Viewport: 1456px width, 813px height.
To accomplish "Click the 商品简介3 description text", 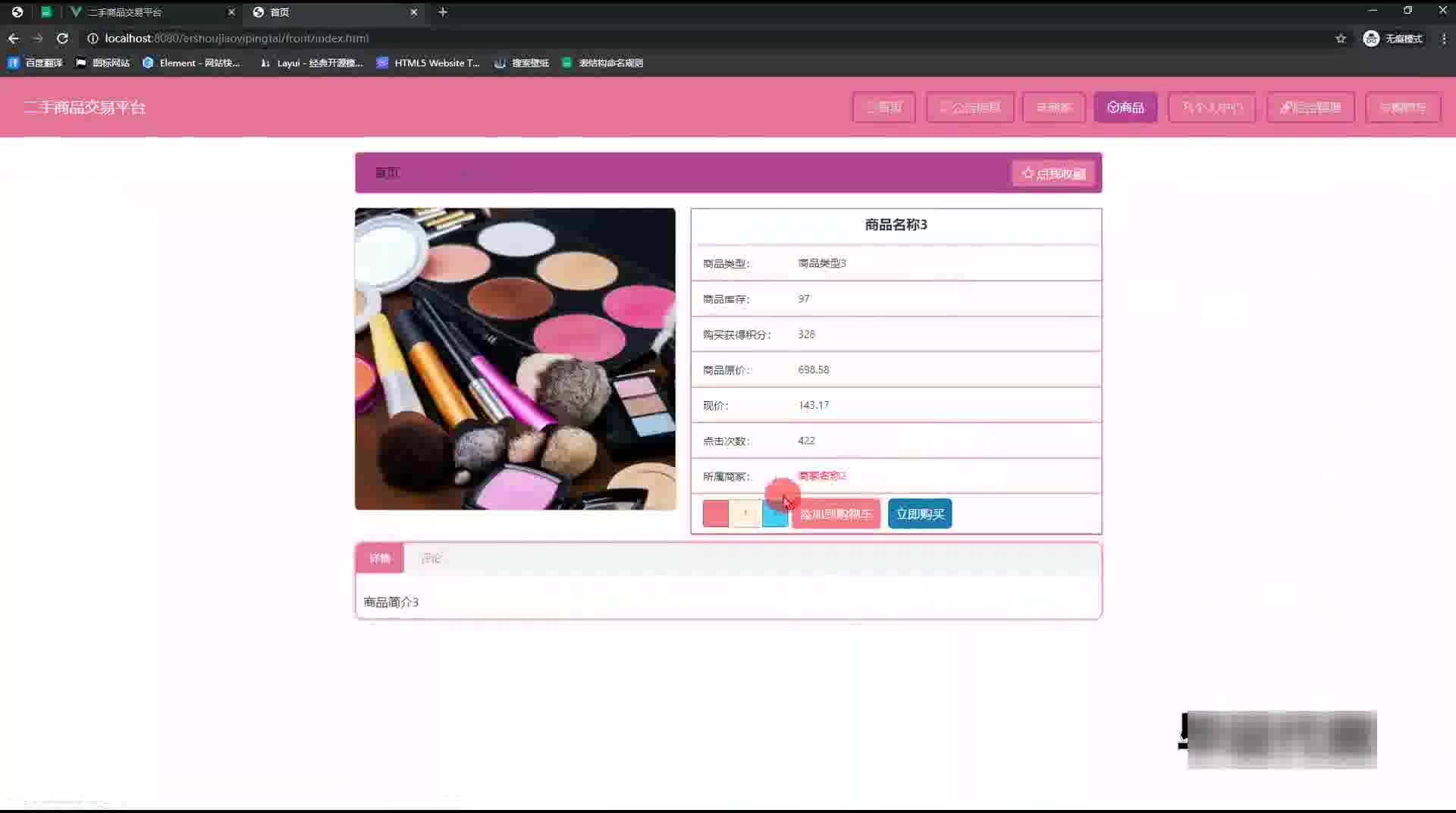I will click(391, 602).
